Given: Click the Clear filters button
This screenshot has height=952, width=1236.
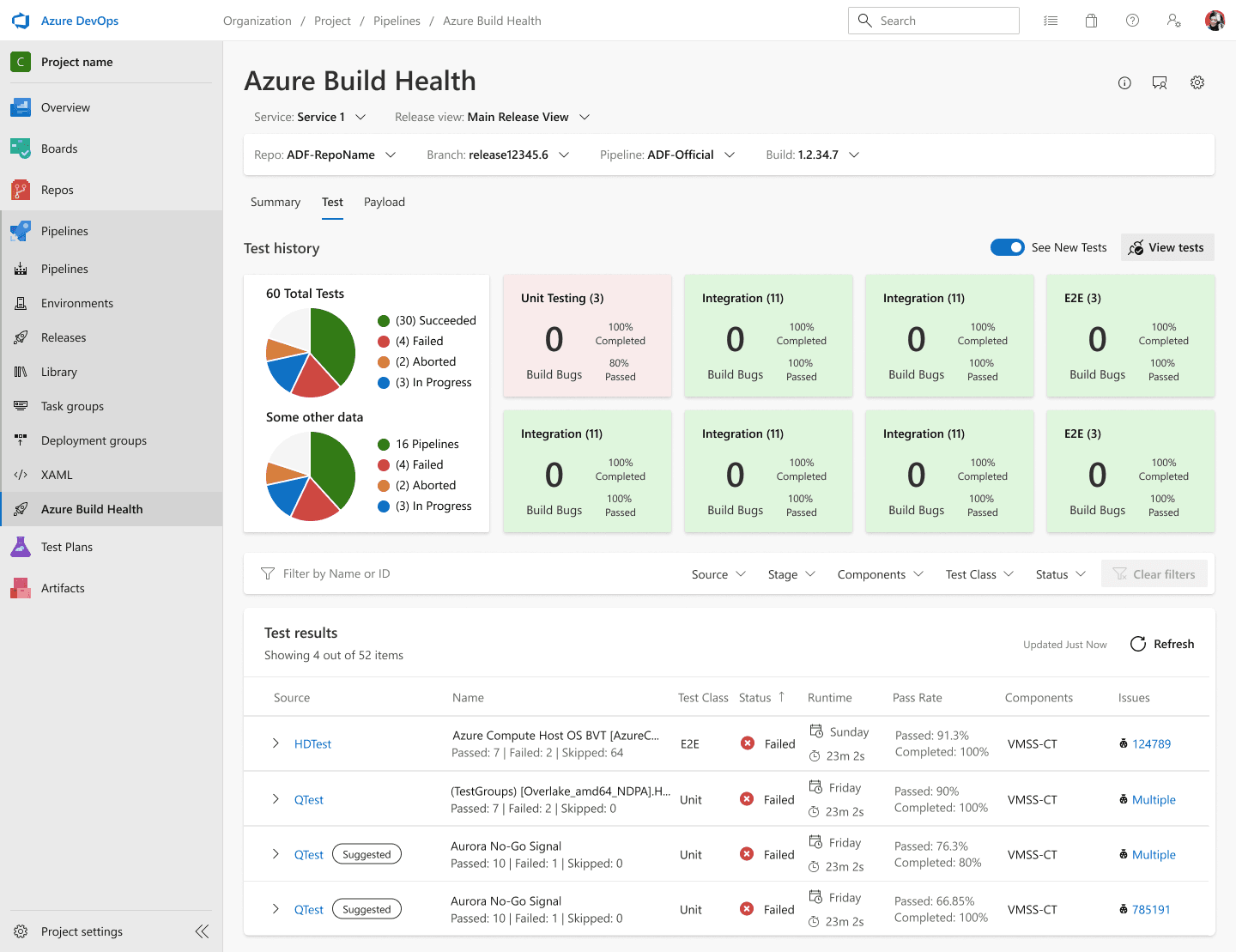Looking at the screenshot, I should (x=1154, y=573).
